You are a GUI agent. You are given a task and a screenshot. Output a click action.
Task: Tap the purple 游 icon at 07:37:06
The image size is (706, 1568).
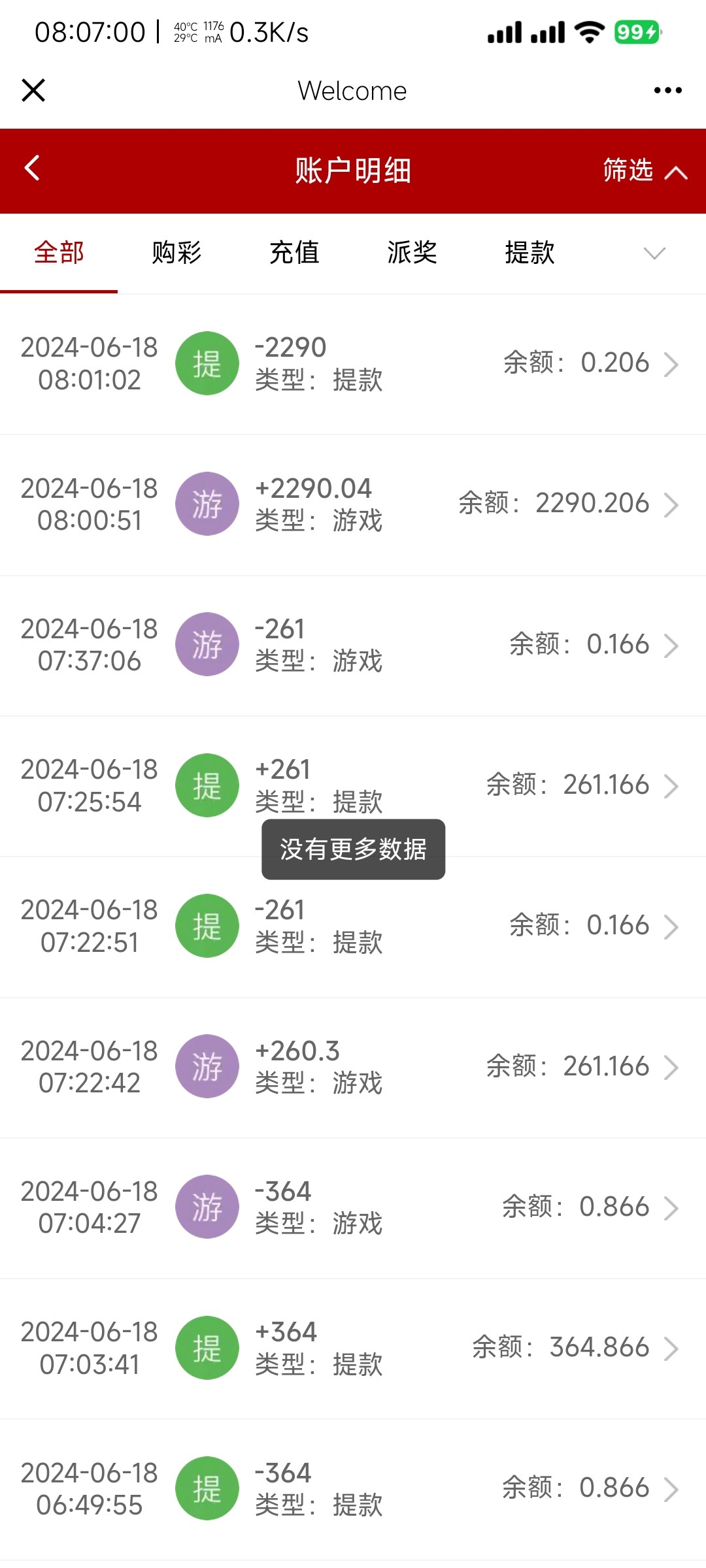click(x=207, y=644)
